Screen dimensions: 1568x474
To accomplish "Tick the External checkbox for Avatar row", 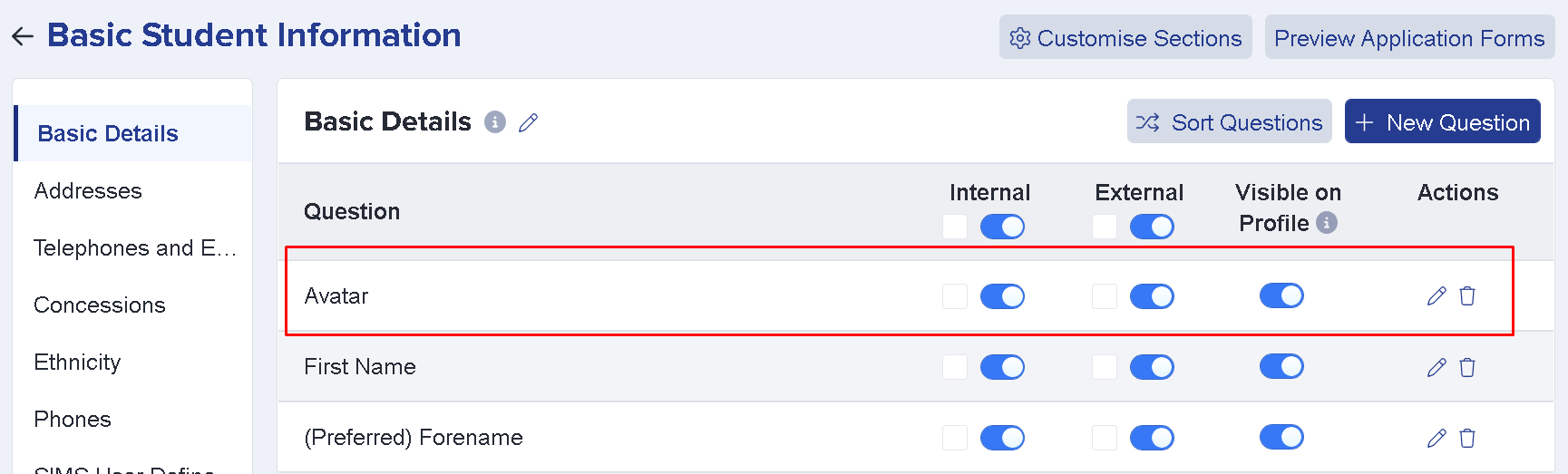I will coord(1105,296).
